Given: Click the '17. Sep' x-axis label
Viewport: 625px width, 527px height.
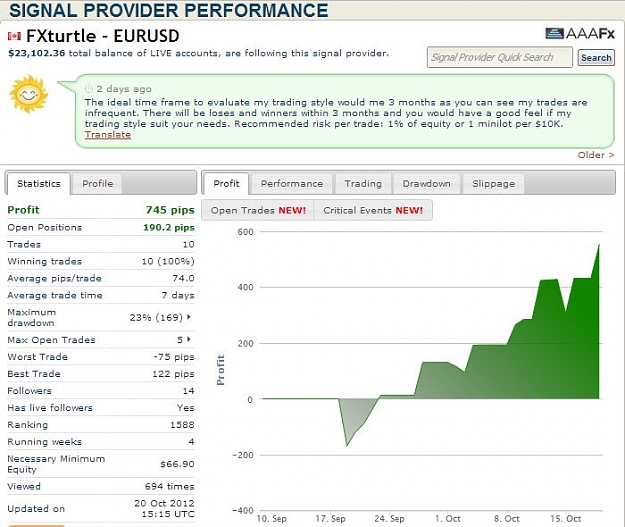Looking at the screenshot, I should click(330, 519).
